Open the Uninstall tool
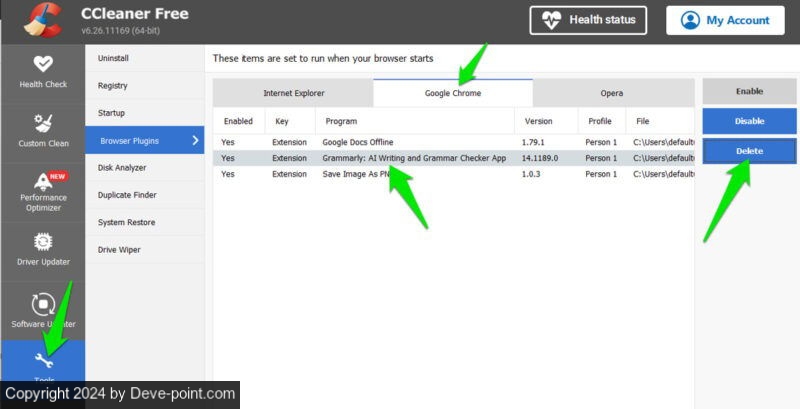Image resolution: width=800 pixels, height=409 pixels. (113, 59)
